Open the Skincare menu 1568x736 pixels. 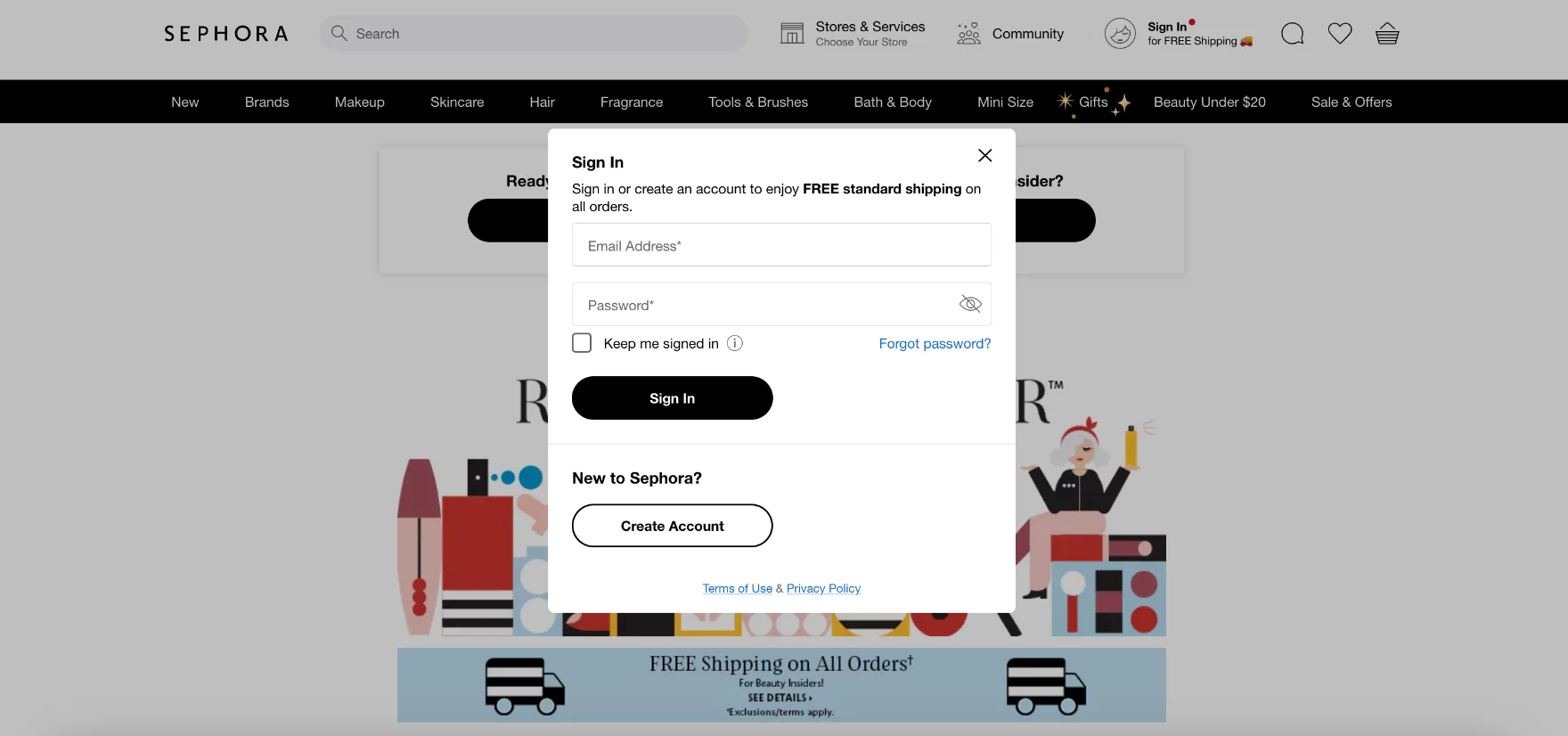point(457,102)
